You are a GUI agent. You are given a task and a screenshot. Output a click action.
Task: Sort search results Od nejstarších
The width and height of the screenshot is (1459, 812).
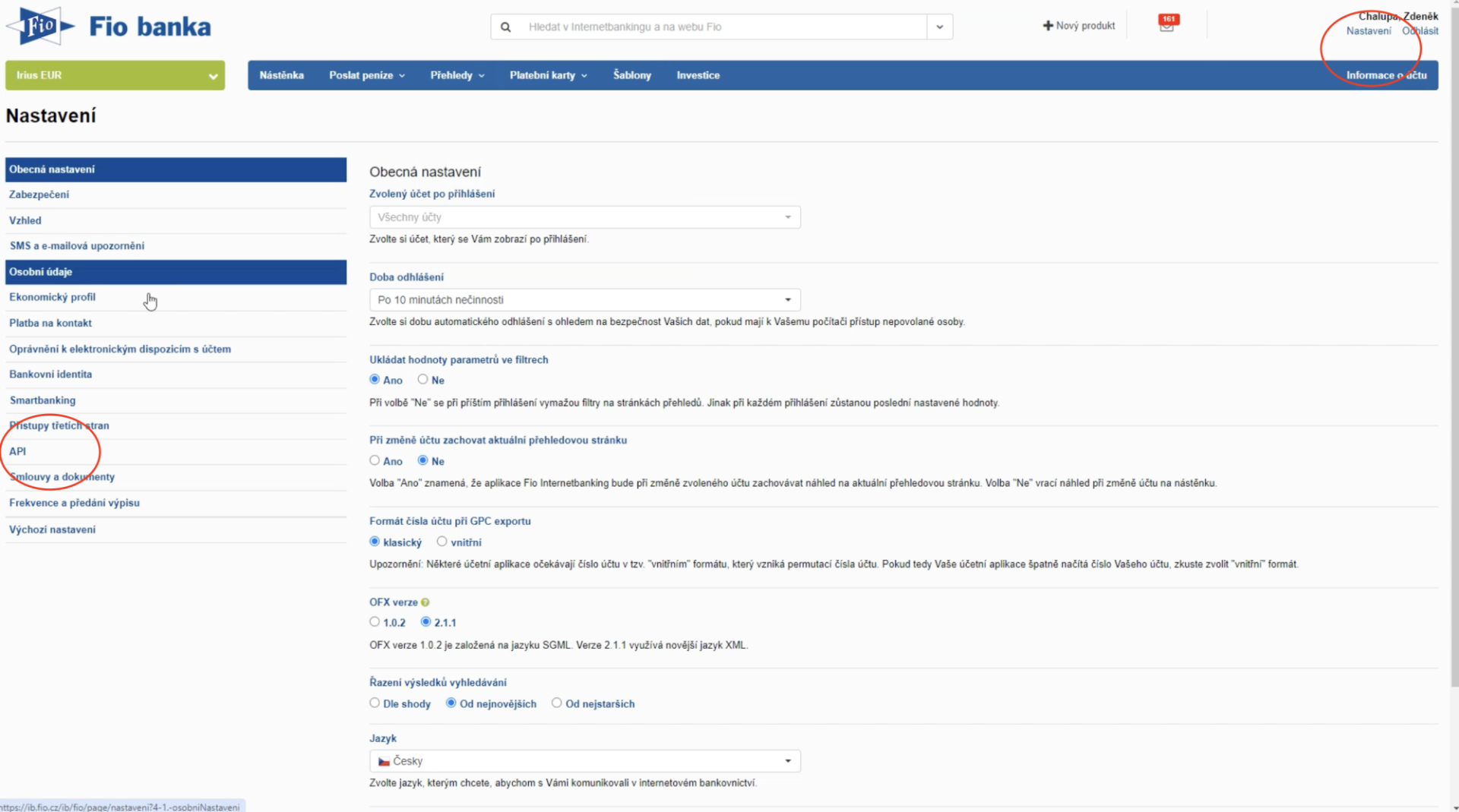(x=557, y=703)
